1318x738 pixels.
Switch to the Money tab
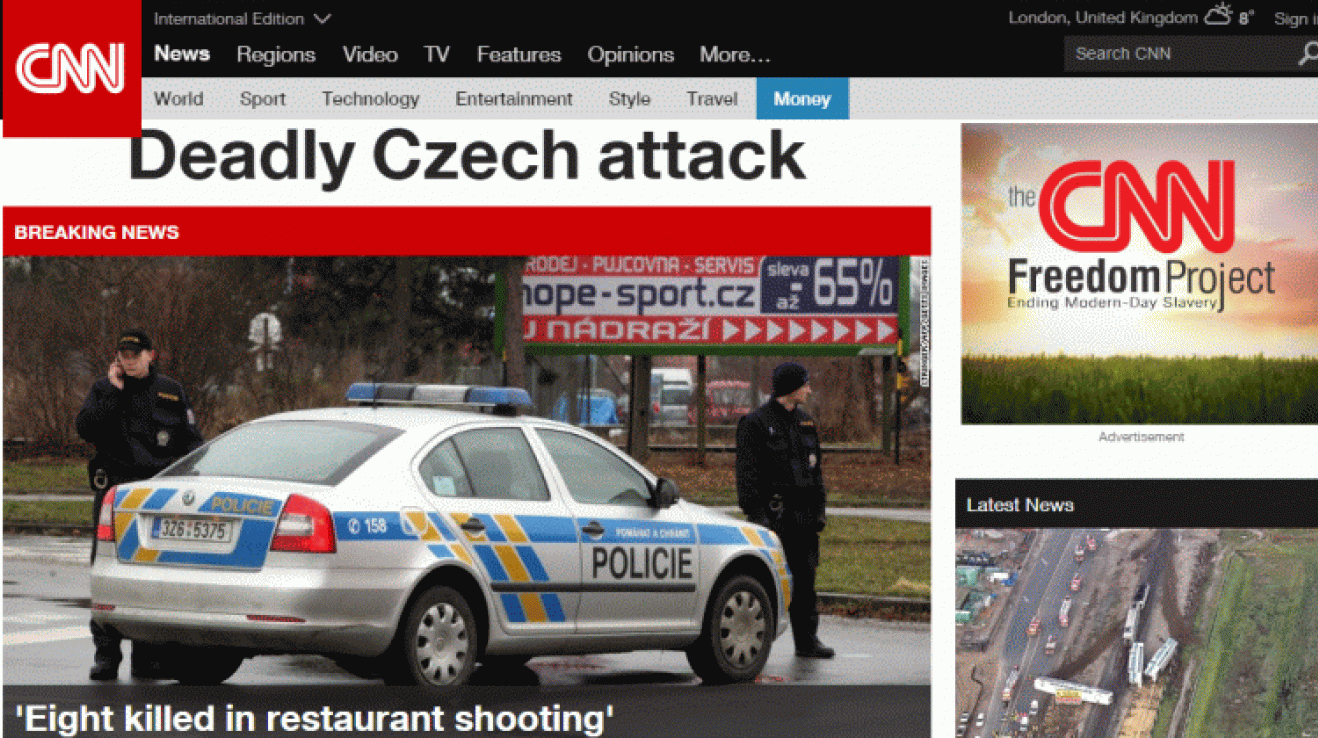click(802, 99)
